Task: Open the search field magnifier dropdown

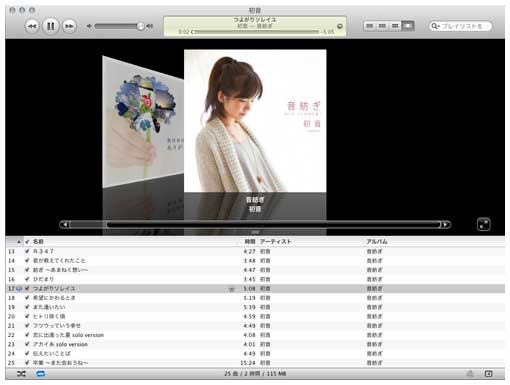Action: pos(435,26)
